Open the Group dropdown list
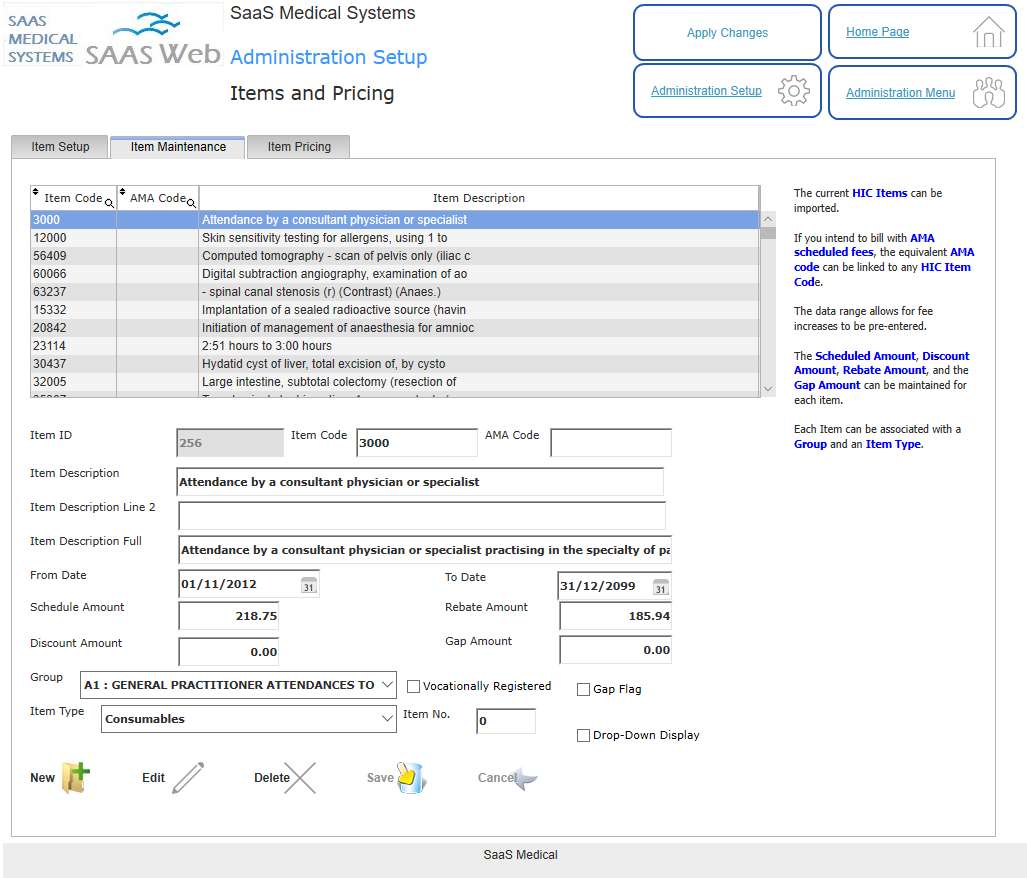 pos(238,685)
